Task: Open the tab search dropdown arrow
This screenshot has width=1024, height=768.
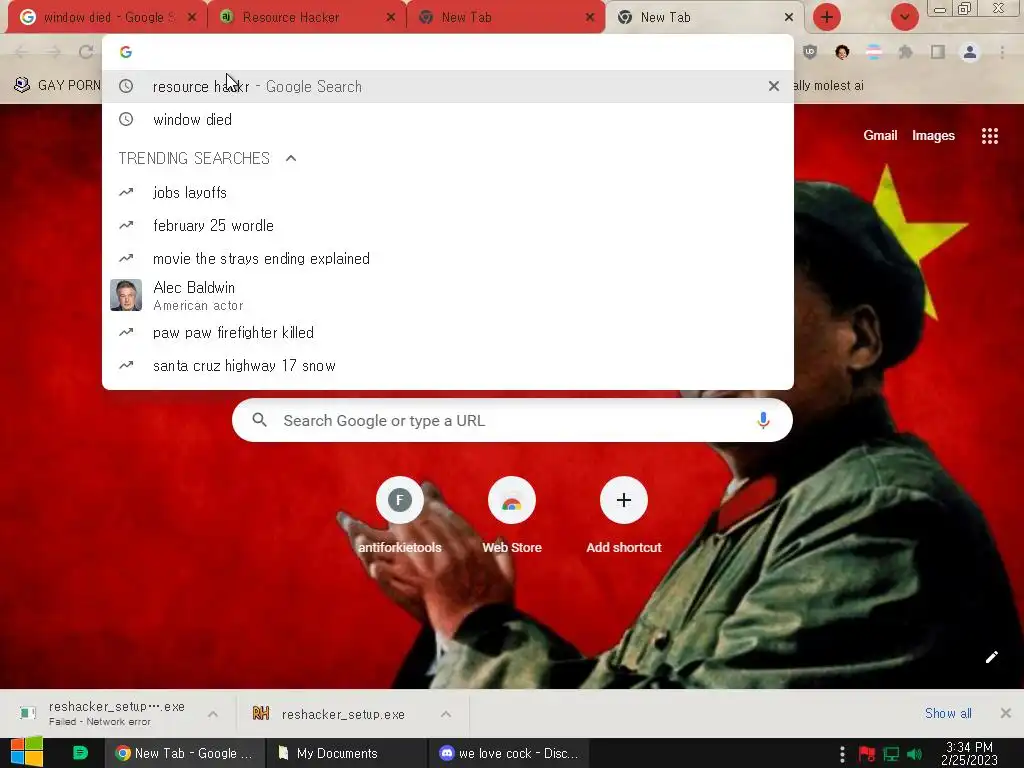Action: (x=904, y=17)
